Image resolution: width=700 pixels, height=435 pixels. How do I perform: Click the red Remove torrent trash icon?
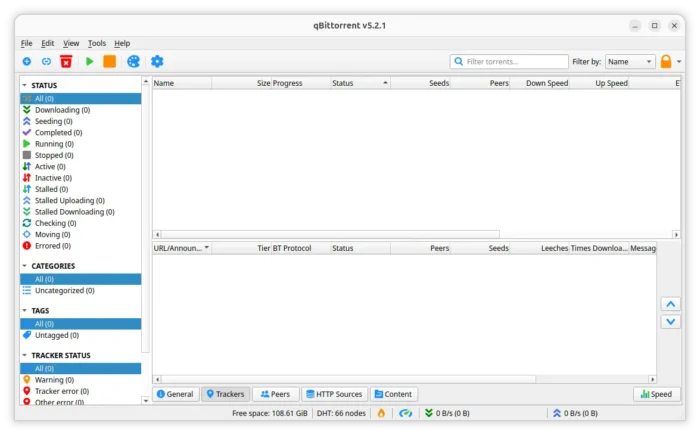[66, 61]
